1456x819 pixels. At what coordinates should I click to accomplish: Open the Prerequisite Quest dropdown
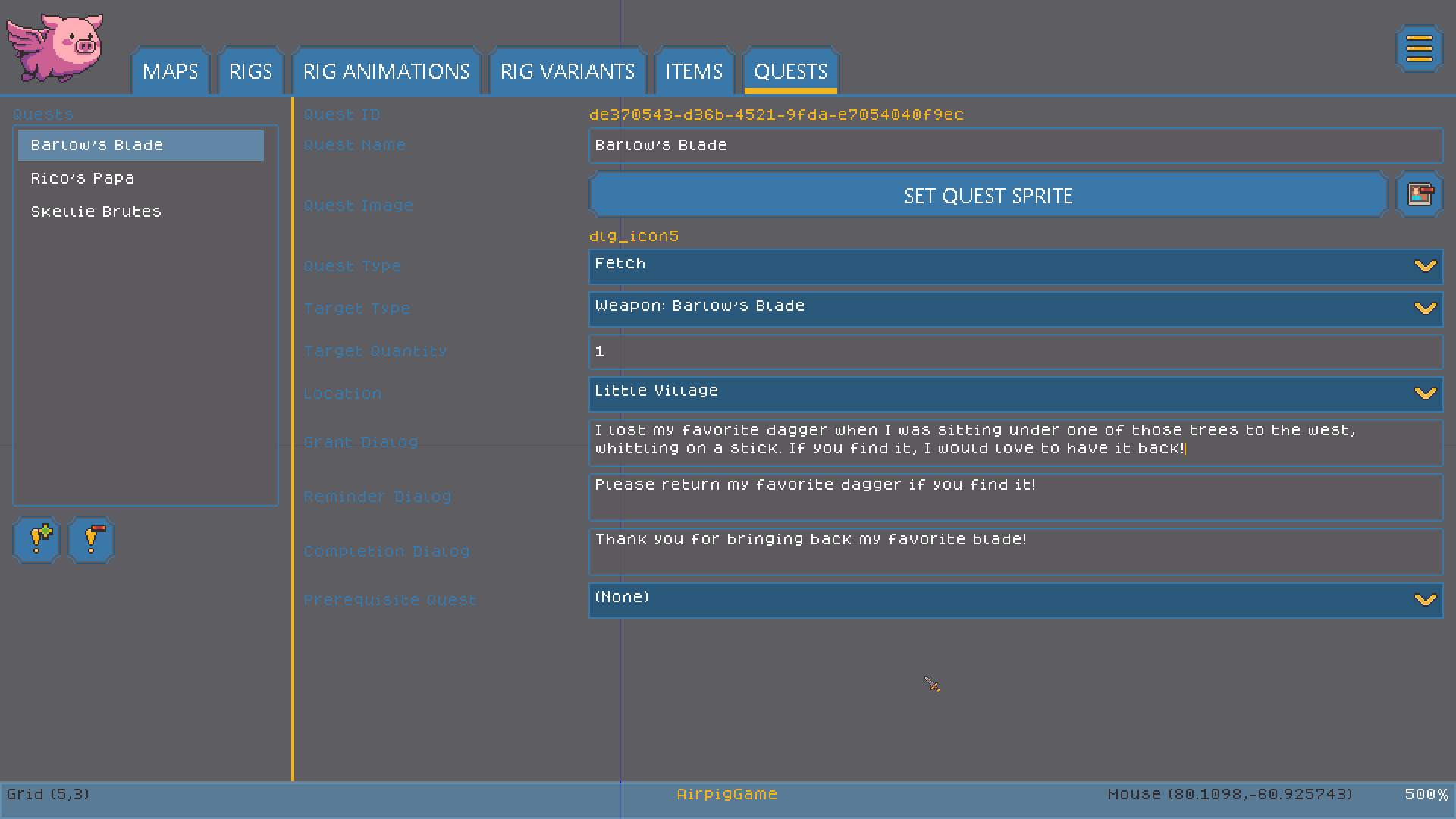click(1015, 600)
